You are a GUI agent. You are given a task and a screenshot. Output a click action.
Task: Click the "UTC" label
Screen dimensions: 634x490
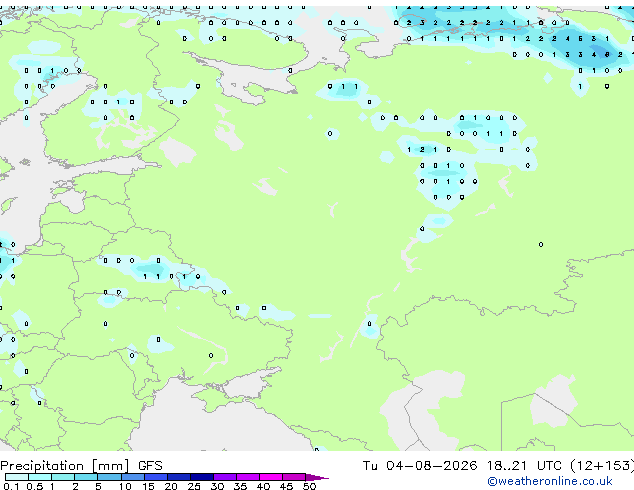pyautogui.click(x=549, y=466)
